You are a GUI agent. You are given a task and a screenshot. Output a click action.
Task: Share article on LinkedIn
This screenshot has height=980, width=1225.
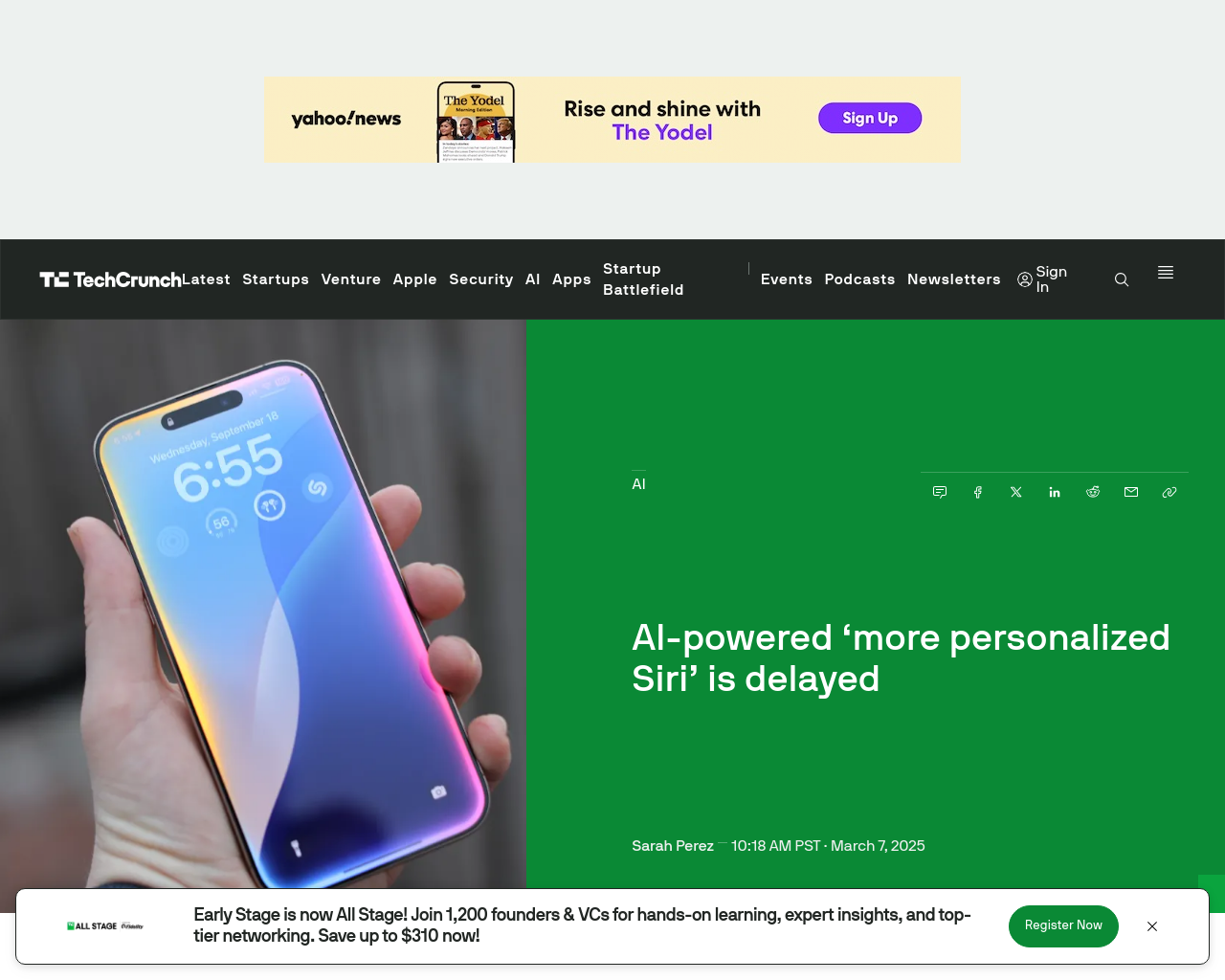click(1055, 492)
